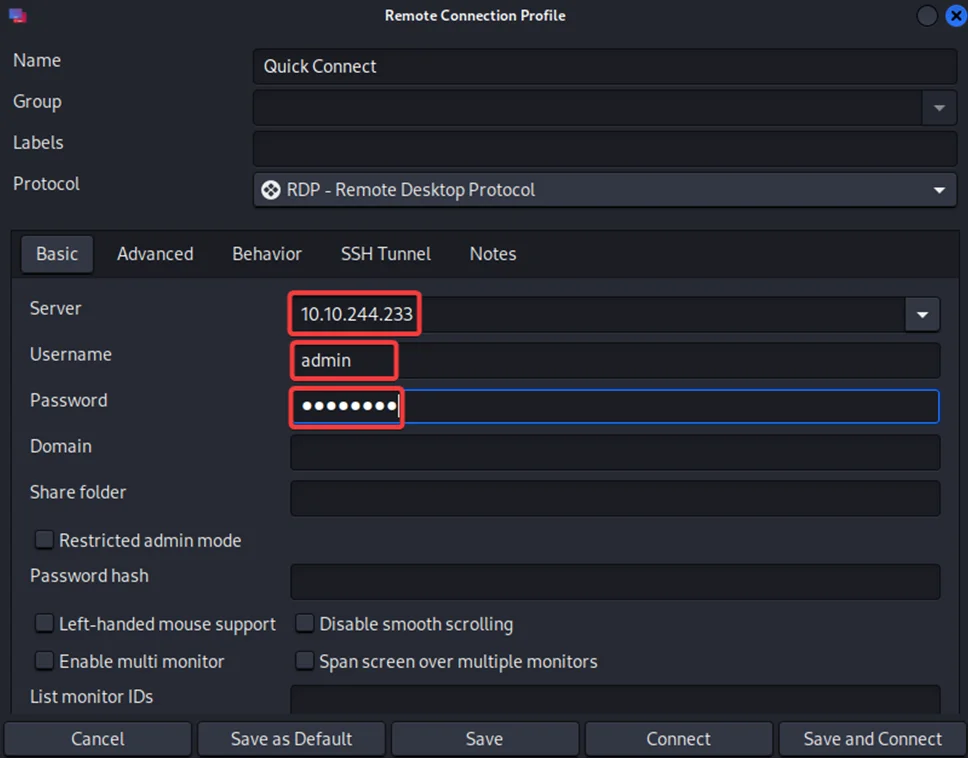The image size is (968, 758).
Task: Expand the Group dropdown arrow
Action: tap(939, 107)
